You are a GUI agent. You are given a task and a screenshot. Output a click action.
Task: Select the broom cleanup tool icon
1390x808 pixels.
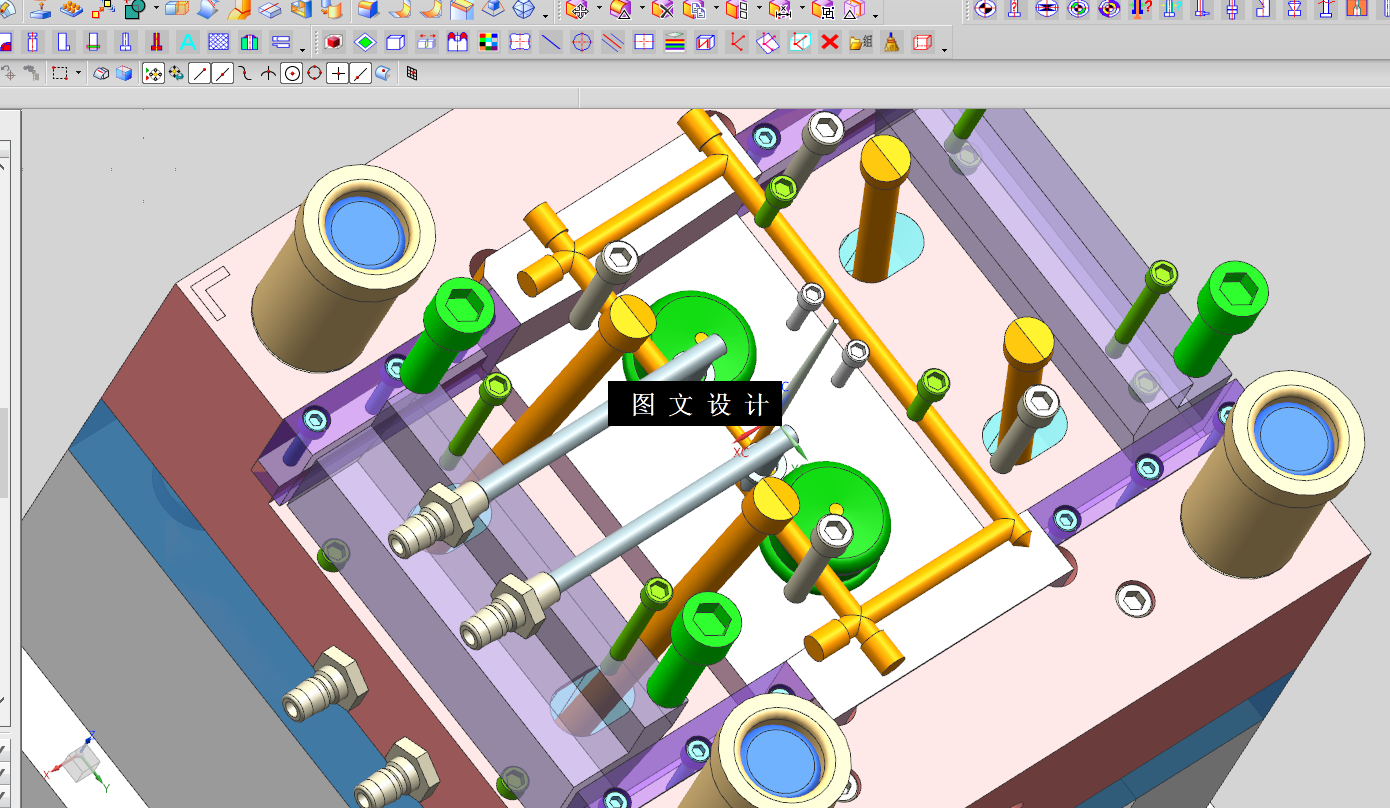pyautogui.click(x=891, y=43)
